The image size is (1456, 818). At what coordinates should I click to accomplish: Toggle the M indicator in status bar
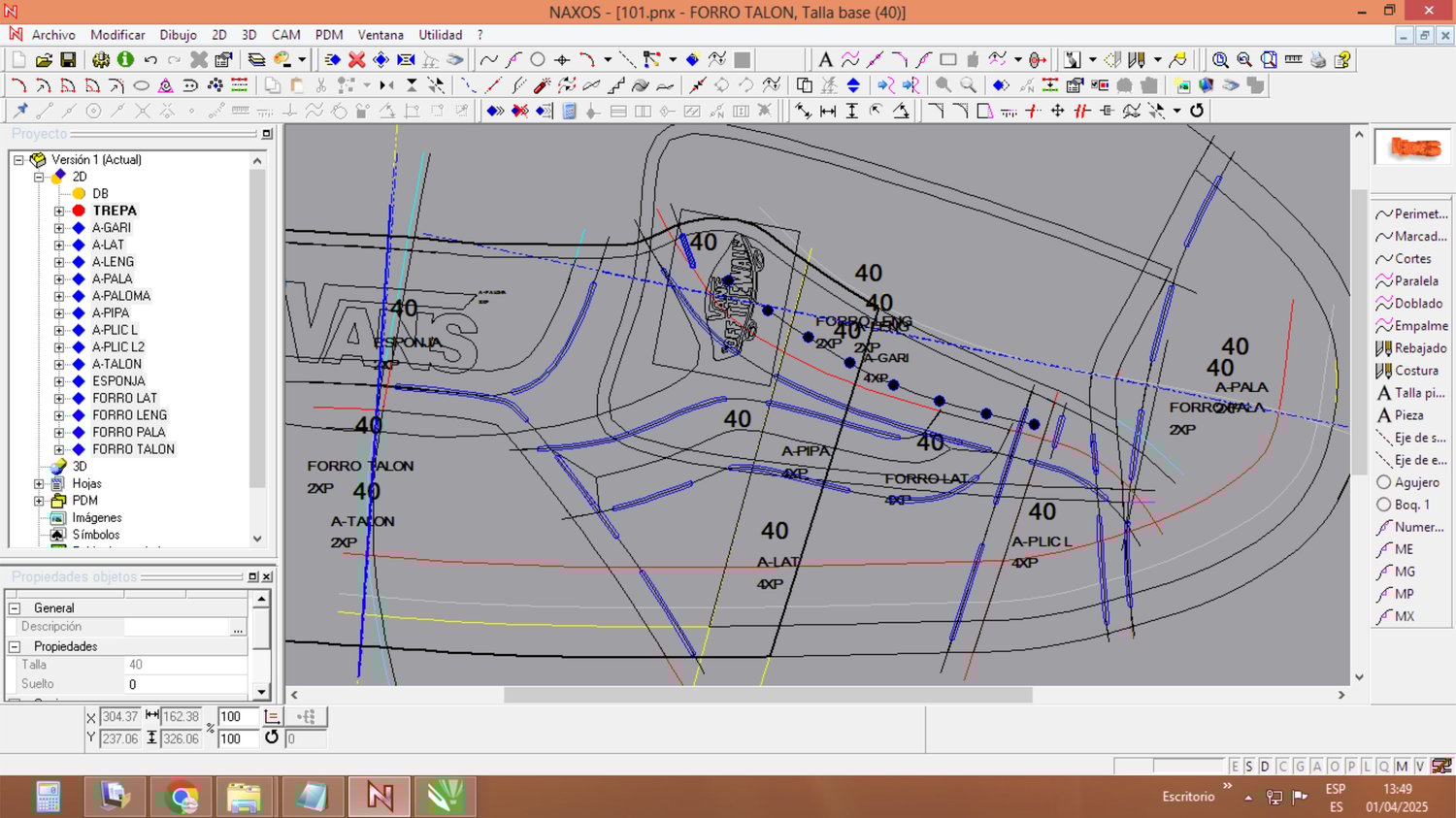(1402, 767)
